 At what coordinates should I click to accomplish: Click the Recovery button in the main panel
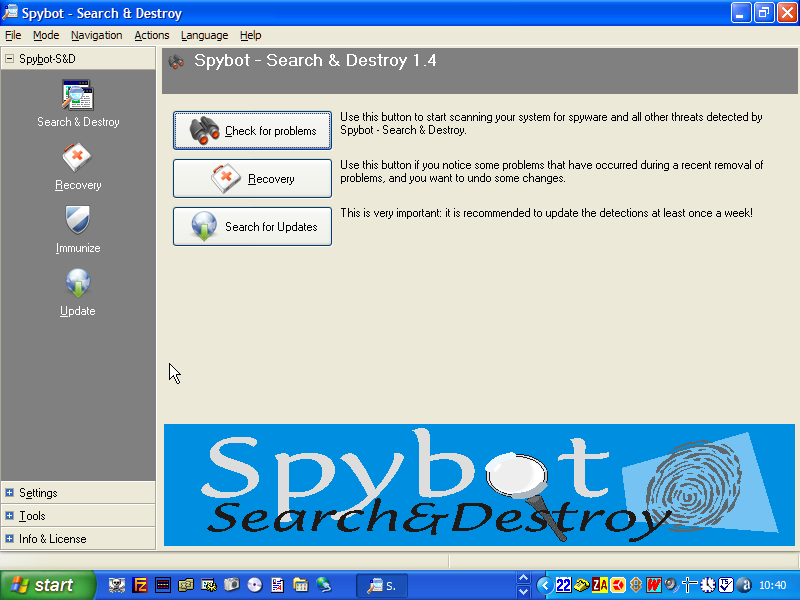pos(253,179)
